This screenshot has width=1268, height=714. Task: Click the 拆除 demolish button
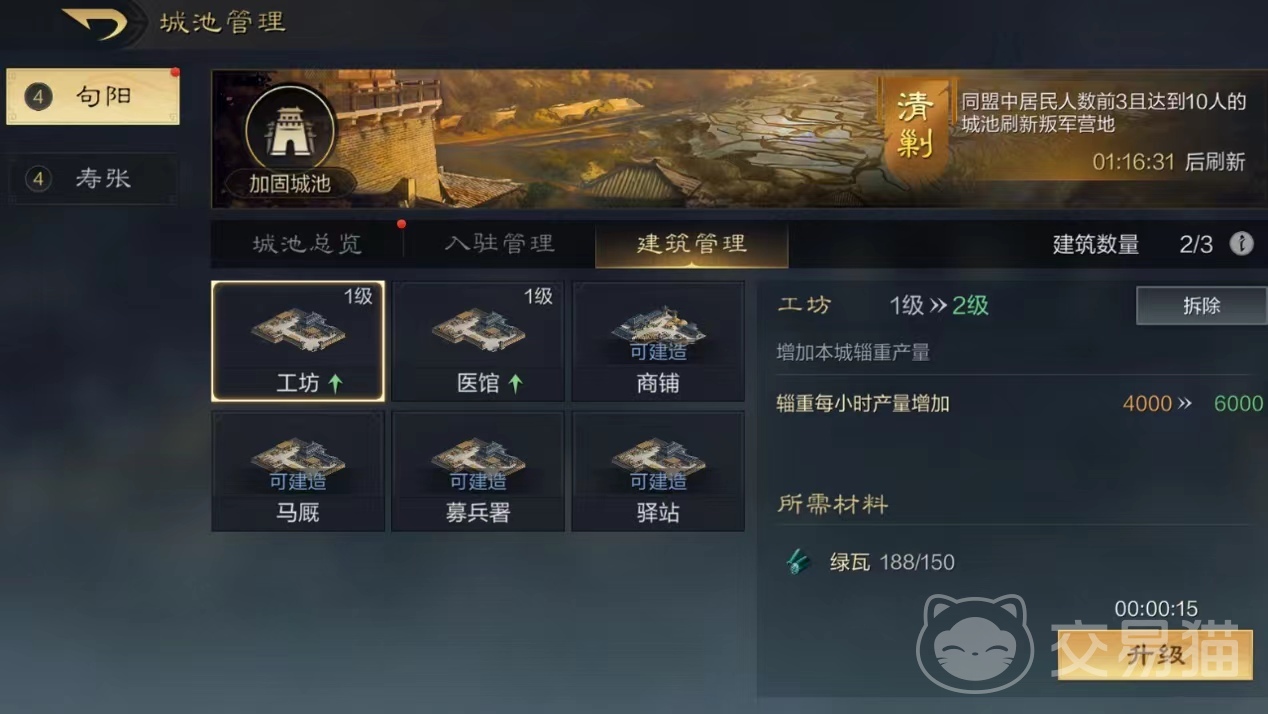pos(1201,305)
